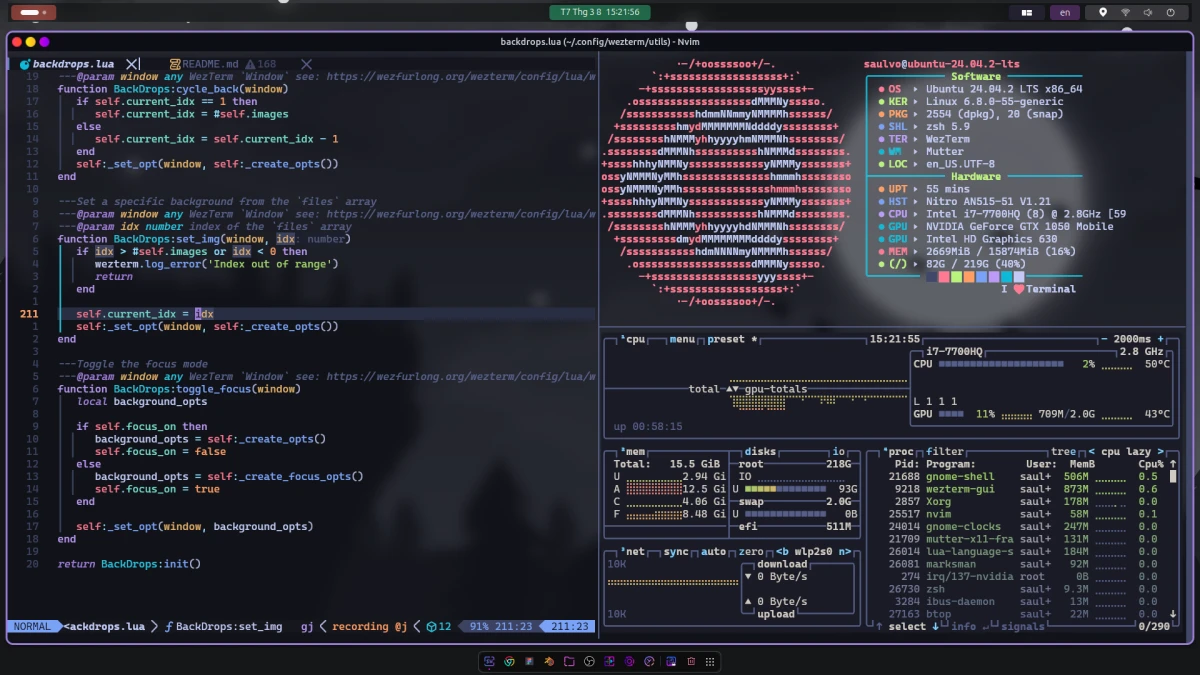Launch OBS Studio from the dock
Screen dimensions: 1200x675
pyautogui.click(x=588, y=661)
